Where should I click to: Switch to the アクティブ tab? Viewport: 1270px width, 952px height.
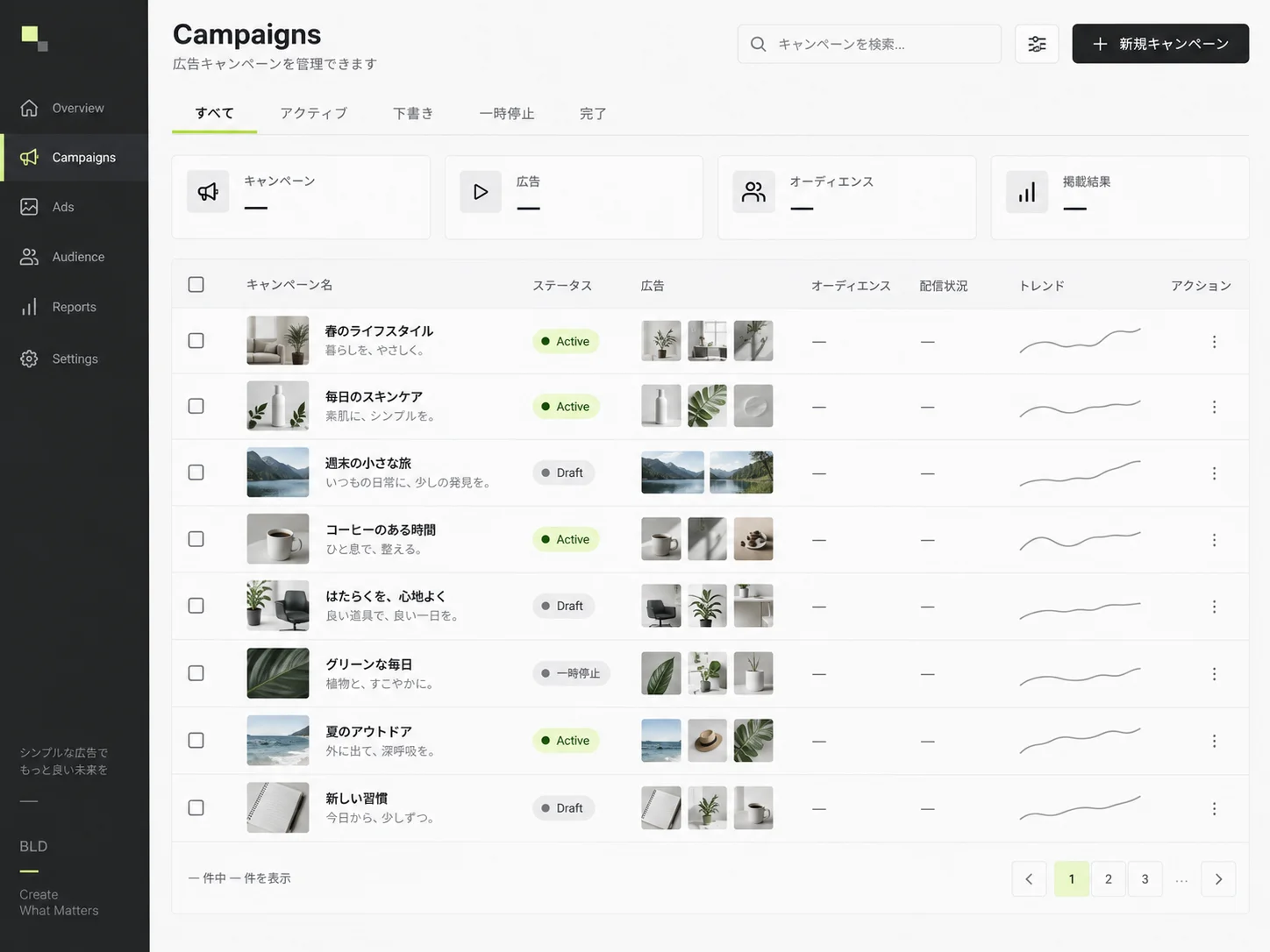tap(313, 113)
